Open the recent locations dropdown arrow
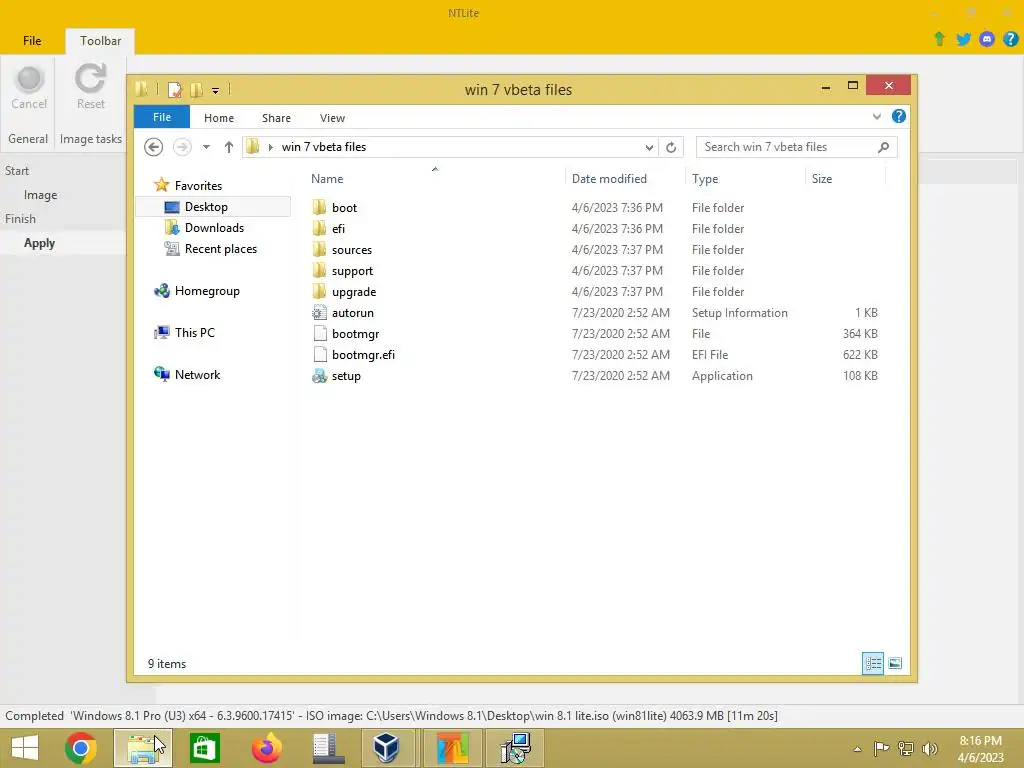This screenshot has width=1024, height=768. tap(206, 147)
